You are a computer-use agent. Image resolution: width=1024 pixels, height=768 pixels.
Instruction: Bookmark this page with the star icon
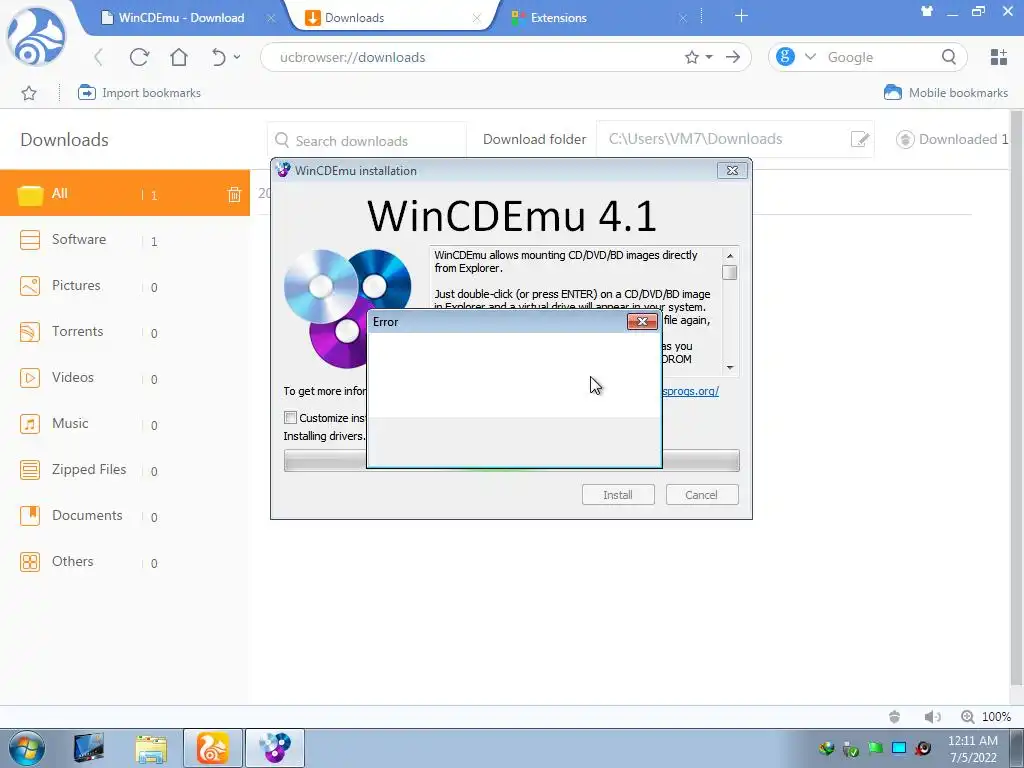[692, 57]
